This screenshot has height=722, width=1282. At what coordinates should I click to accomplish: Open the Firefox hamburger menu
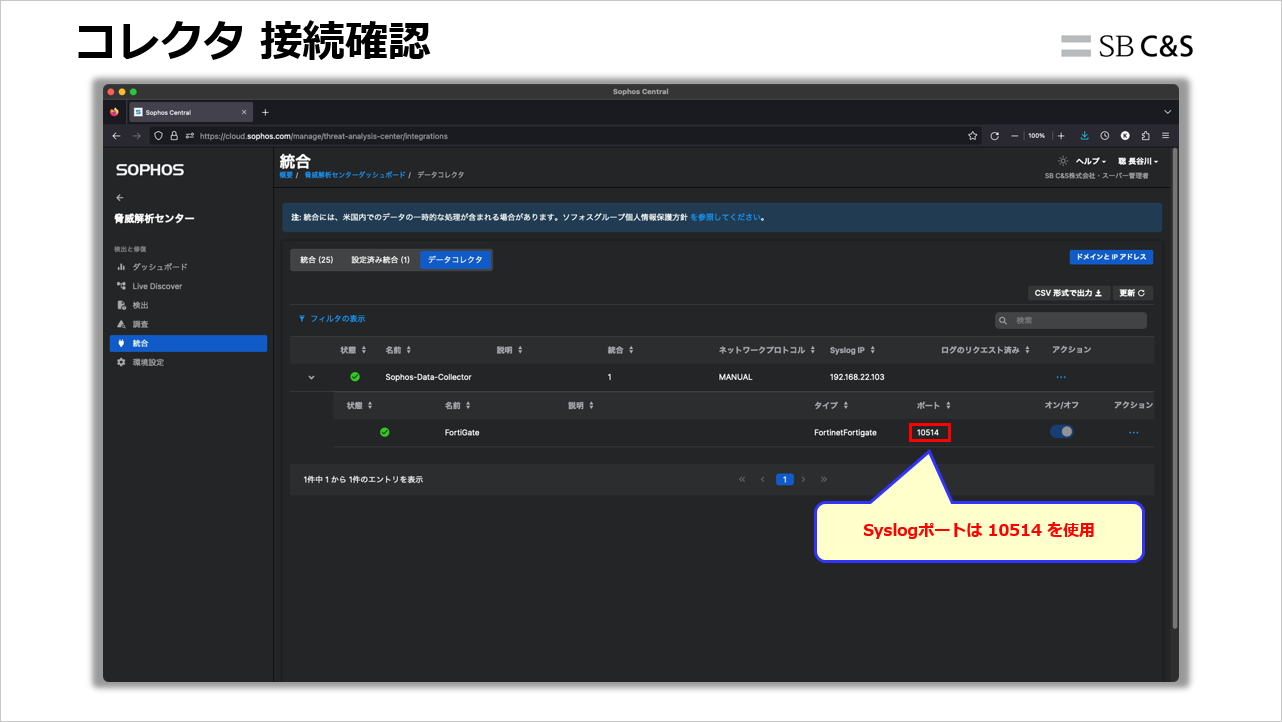tap(1165, 135)
